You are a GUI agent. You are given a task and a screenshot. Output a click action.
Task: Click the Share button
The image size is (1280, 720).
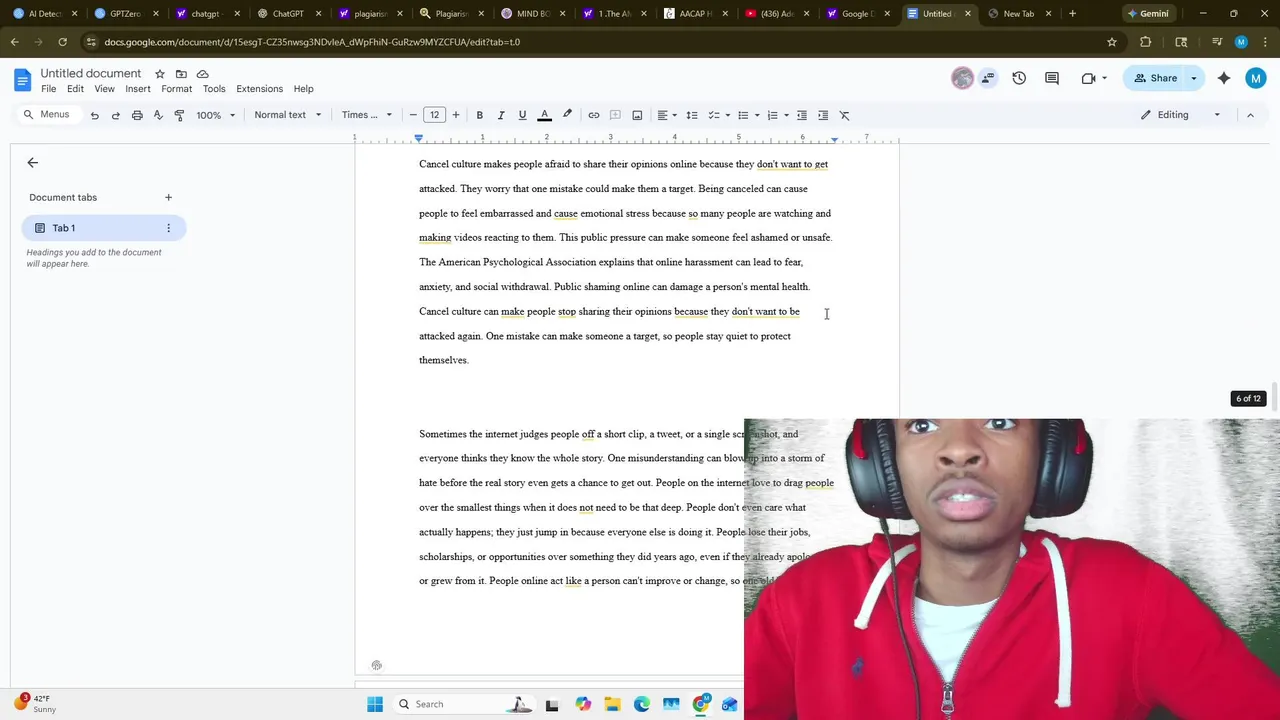(1155, 78)
